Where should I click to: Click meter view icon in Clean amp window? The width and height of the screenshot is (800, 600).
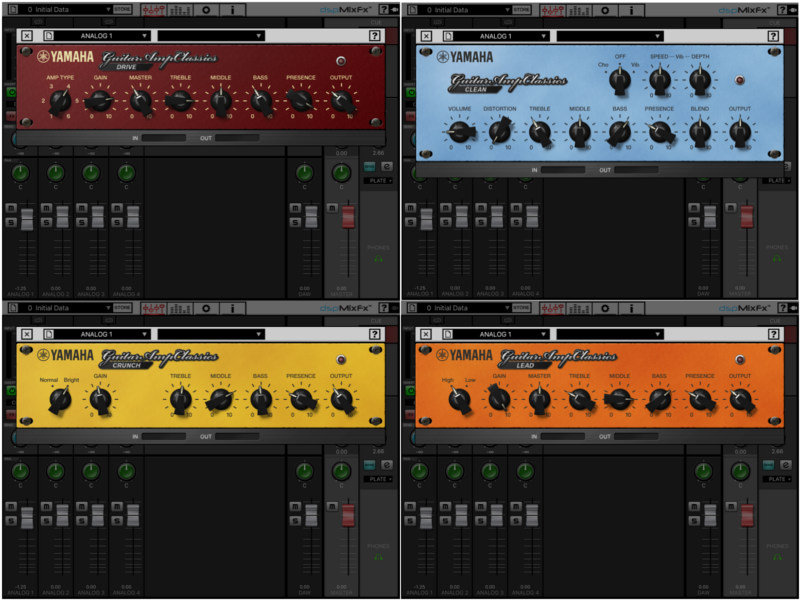pos(579,10)
